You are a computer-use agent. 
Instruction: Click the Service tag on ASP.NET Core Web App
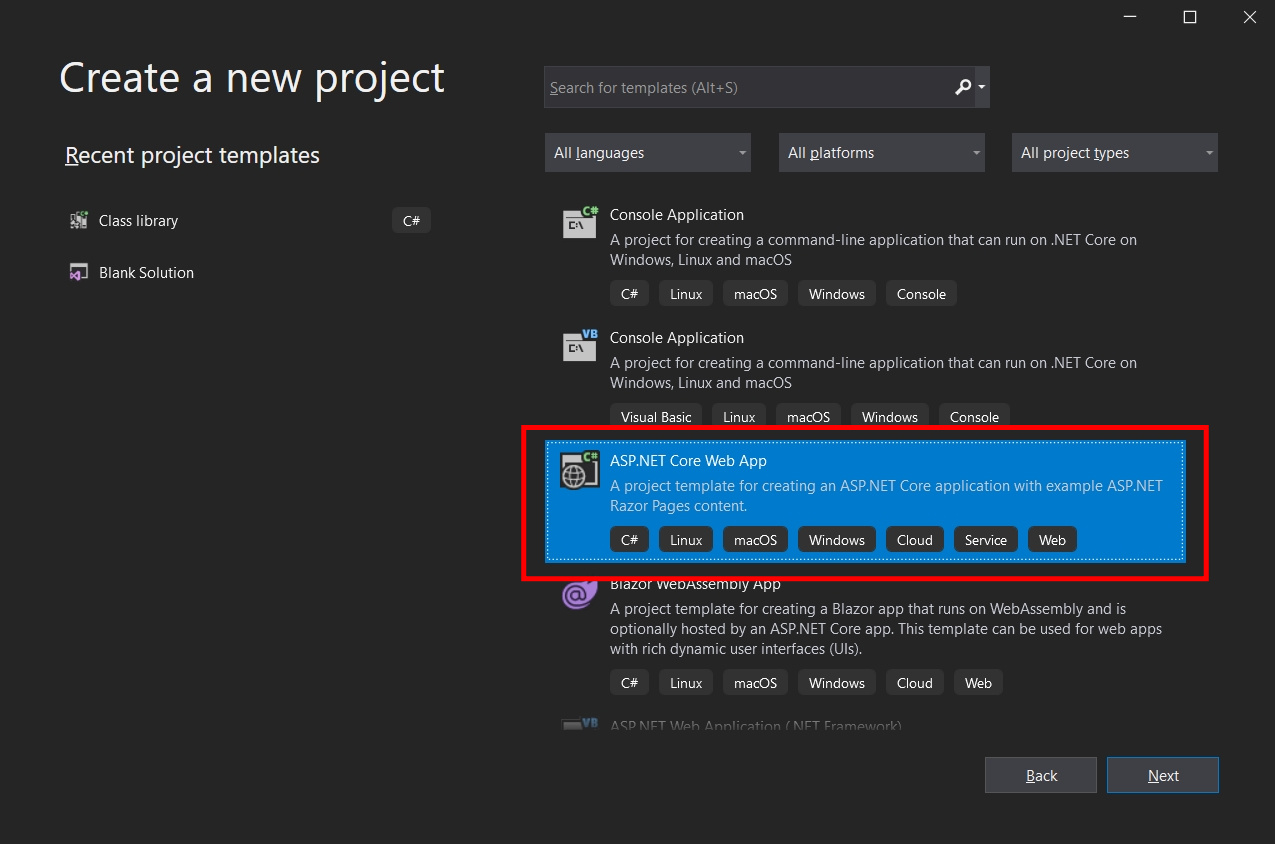pyautogui.click(x=985, y=540)
